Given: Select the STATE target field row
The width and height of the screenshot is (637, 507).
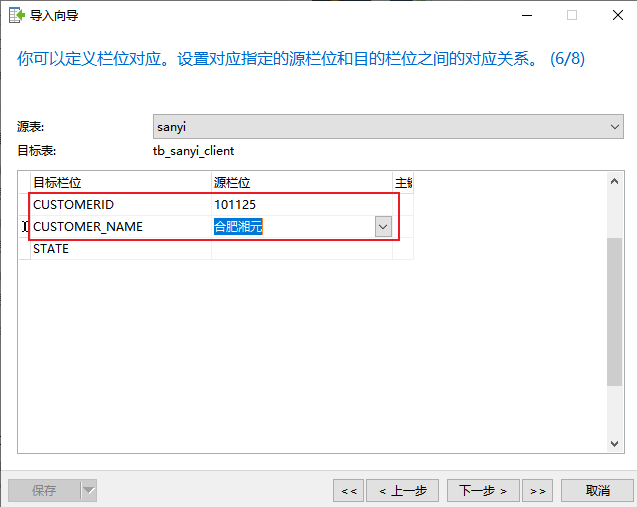Looking at the screenshot, I should tap(121, 249).
